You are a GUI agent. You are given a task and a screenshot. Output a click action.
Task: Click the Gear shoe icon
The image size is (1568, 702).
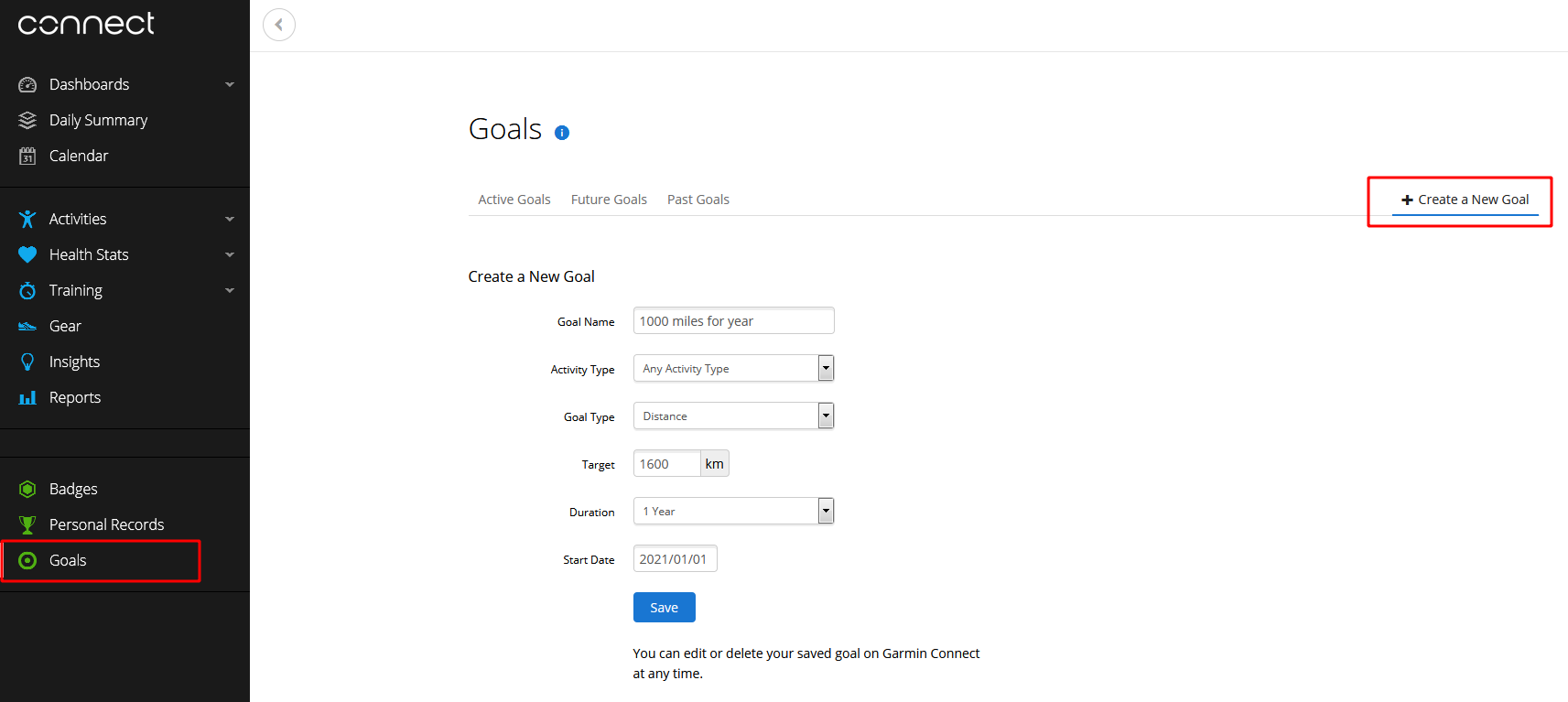(x=27, y=326)
